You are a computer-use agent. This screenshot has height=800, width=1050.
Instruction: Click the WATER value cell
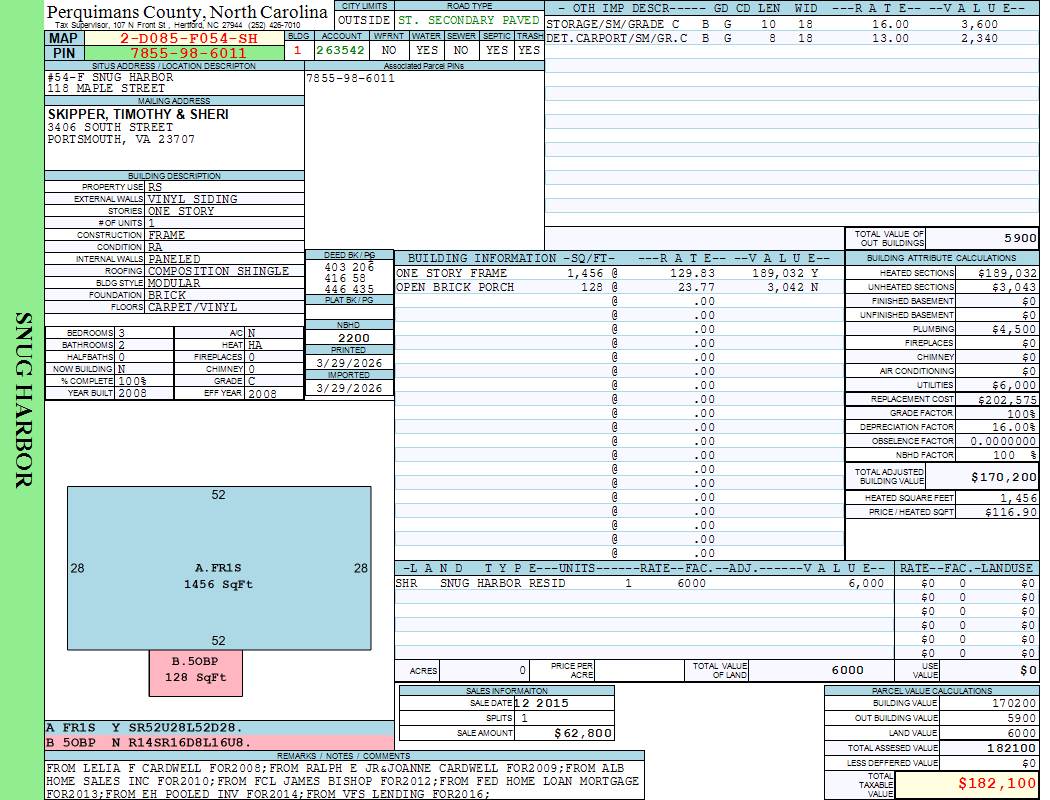tap(427, 49)
